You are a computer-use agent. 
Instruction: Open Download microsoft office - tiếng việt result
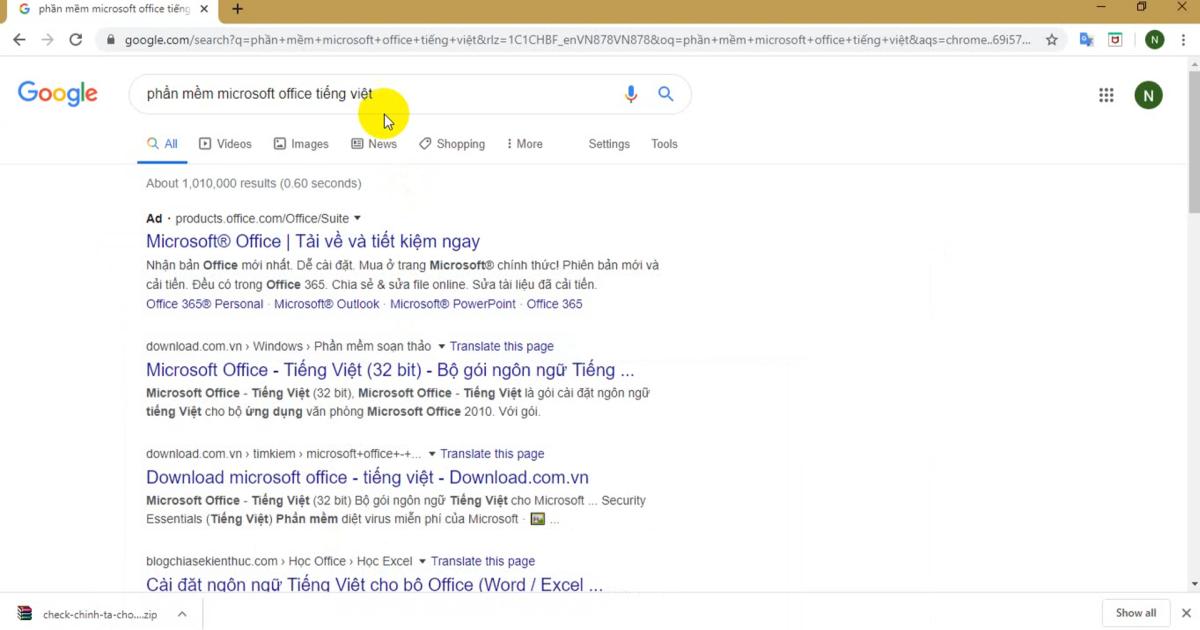367,477
